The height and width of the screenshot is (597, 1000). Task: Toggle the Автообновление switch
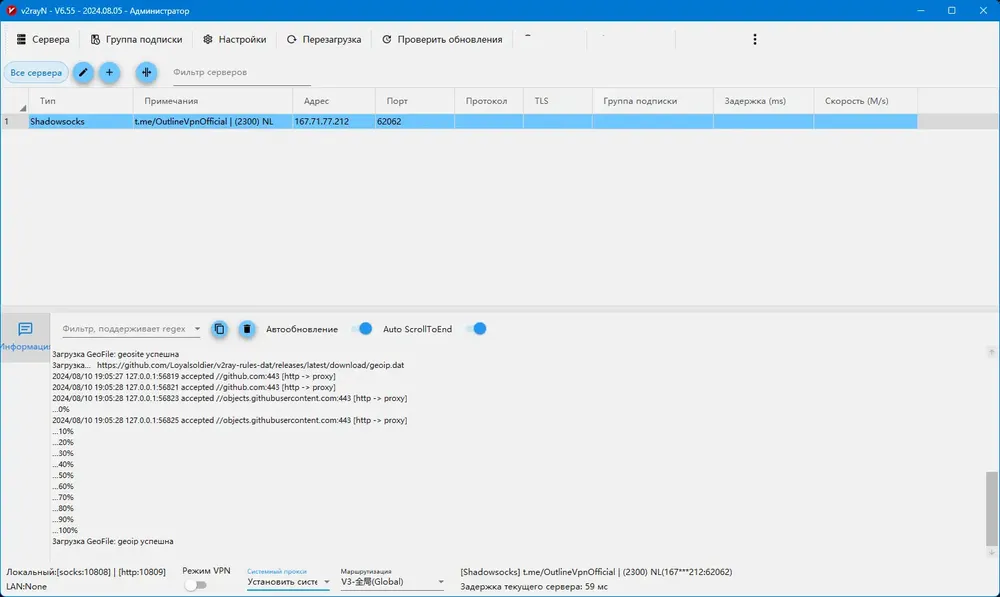point(362,329)
